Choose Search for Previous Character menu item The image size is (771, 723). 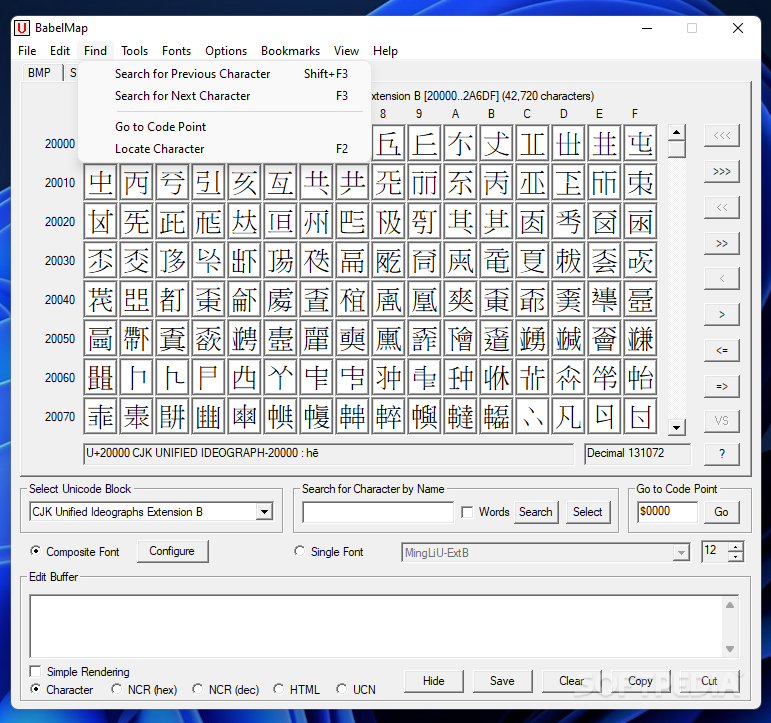(x=225, y=74)
